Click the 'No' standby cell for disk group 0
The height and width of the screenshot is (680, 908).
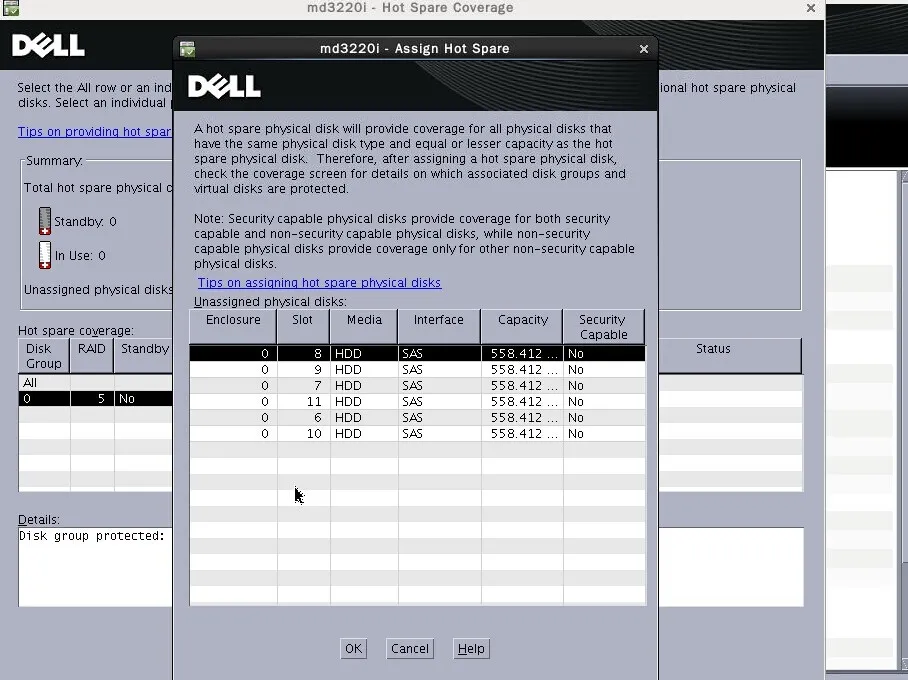pyautogui.click(x=144, y=399)
